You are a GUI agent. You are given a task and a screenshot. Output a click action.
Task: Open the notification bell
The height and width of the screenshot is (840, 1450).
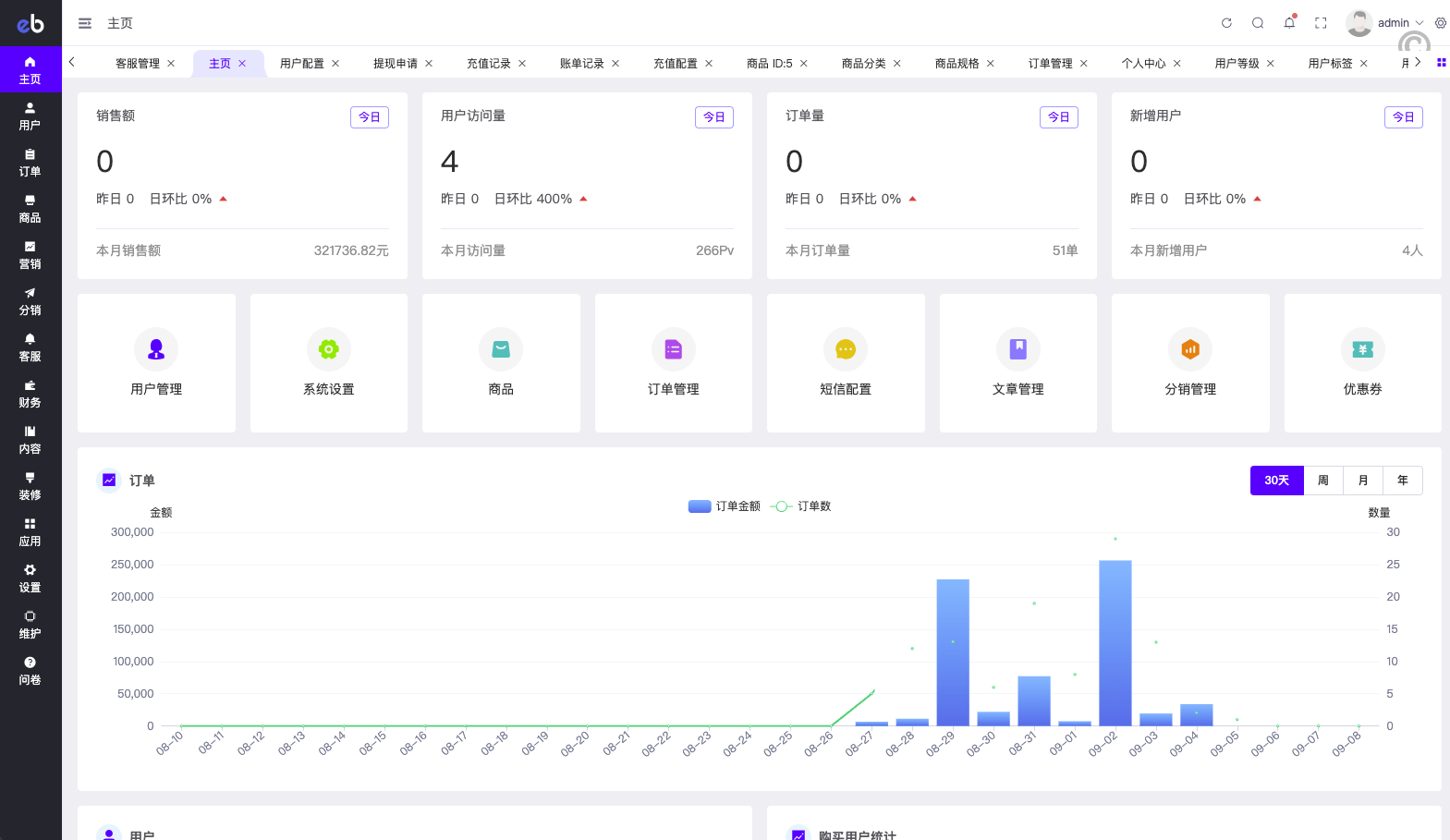pyautogui.click(x=1289, y=23)
